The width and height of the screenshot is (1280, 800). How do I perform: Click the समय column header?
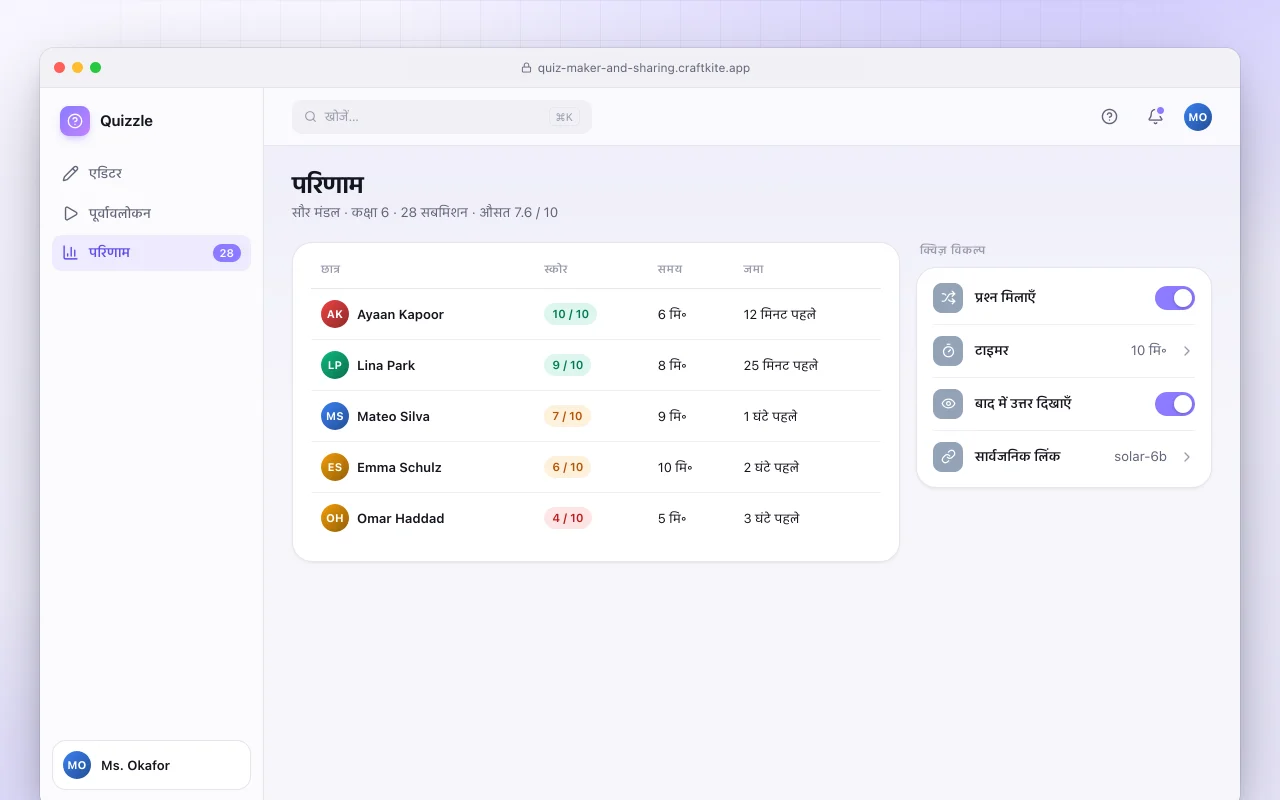670,269
